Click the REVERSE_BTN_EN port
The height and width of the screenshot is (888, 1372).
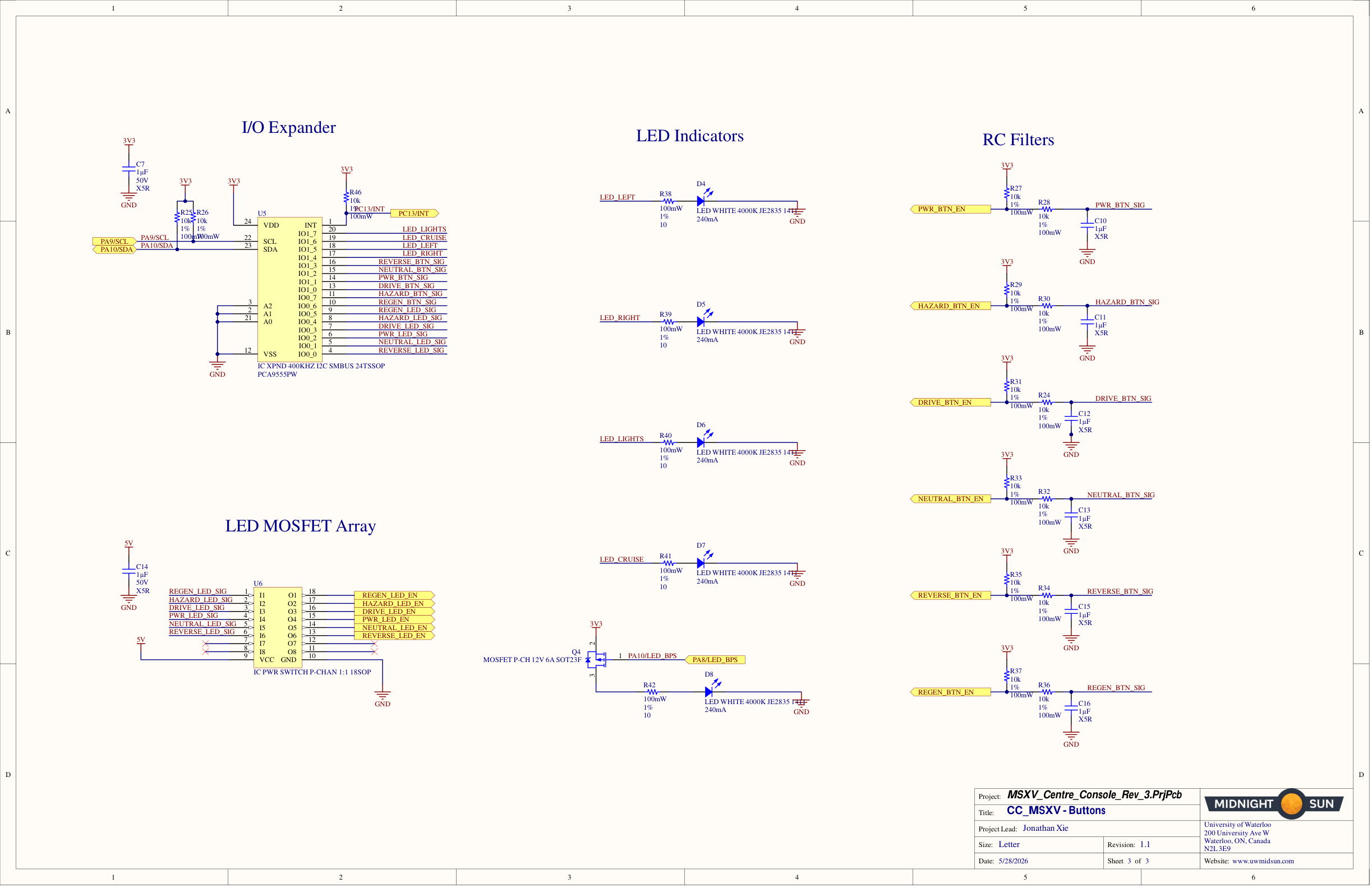tap(950, 595)
